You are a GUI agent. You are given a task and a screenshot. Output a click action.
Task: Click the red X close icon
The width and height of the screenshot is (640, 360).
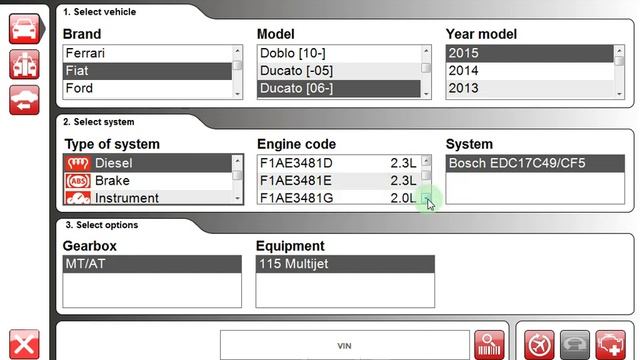coord(24,345)
